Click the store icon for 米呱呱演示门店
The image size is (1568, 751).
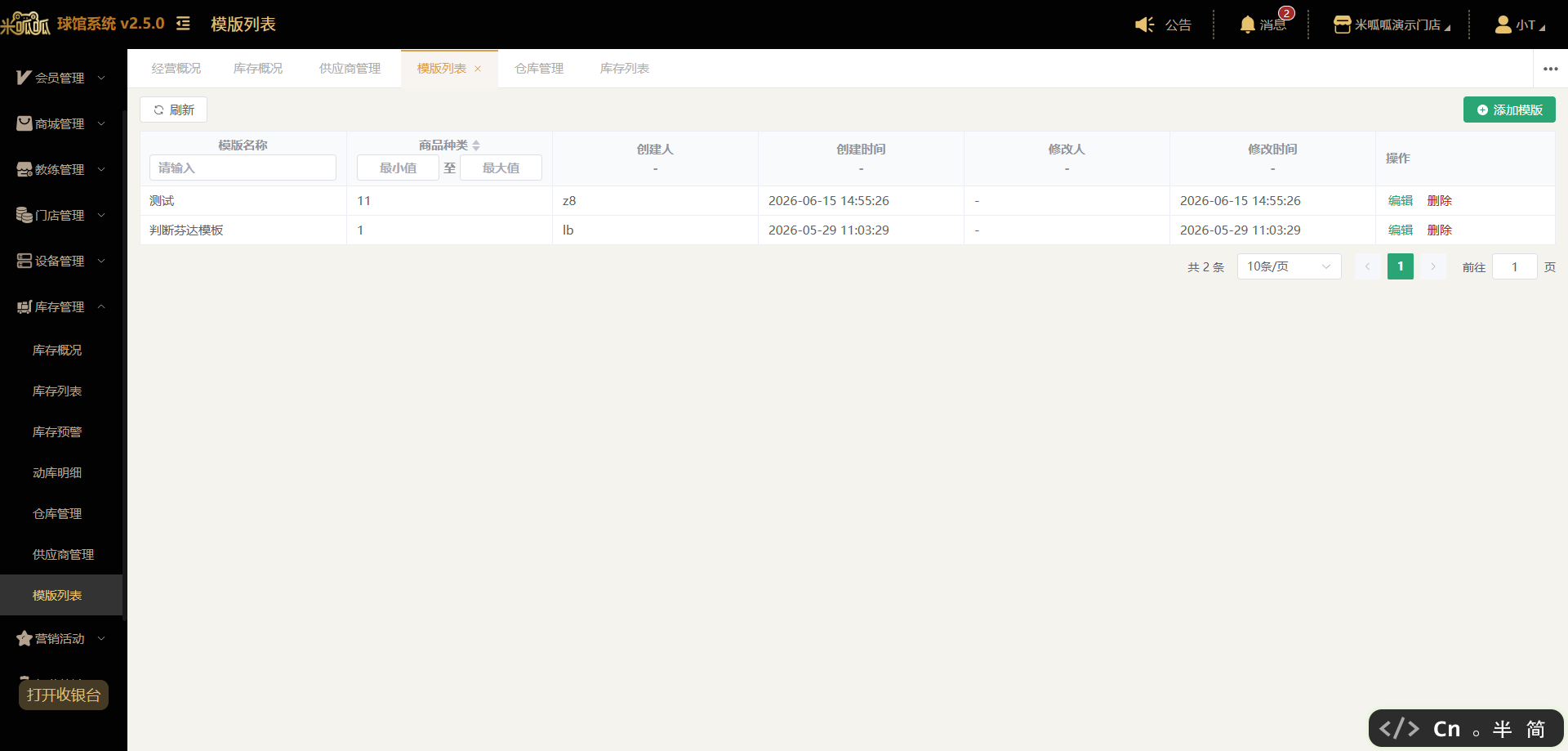[x=1342, y=25]
